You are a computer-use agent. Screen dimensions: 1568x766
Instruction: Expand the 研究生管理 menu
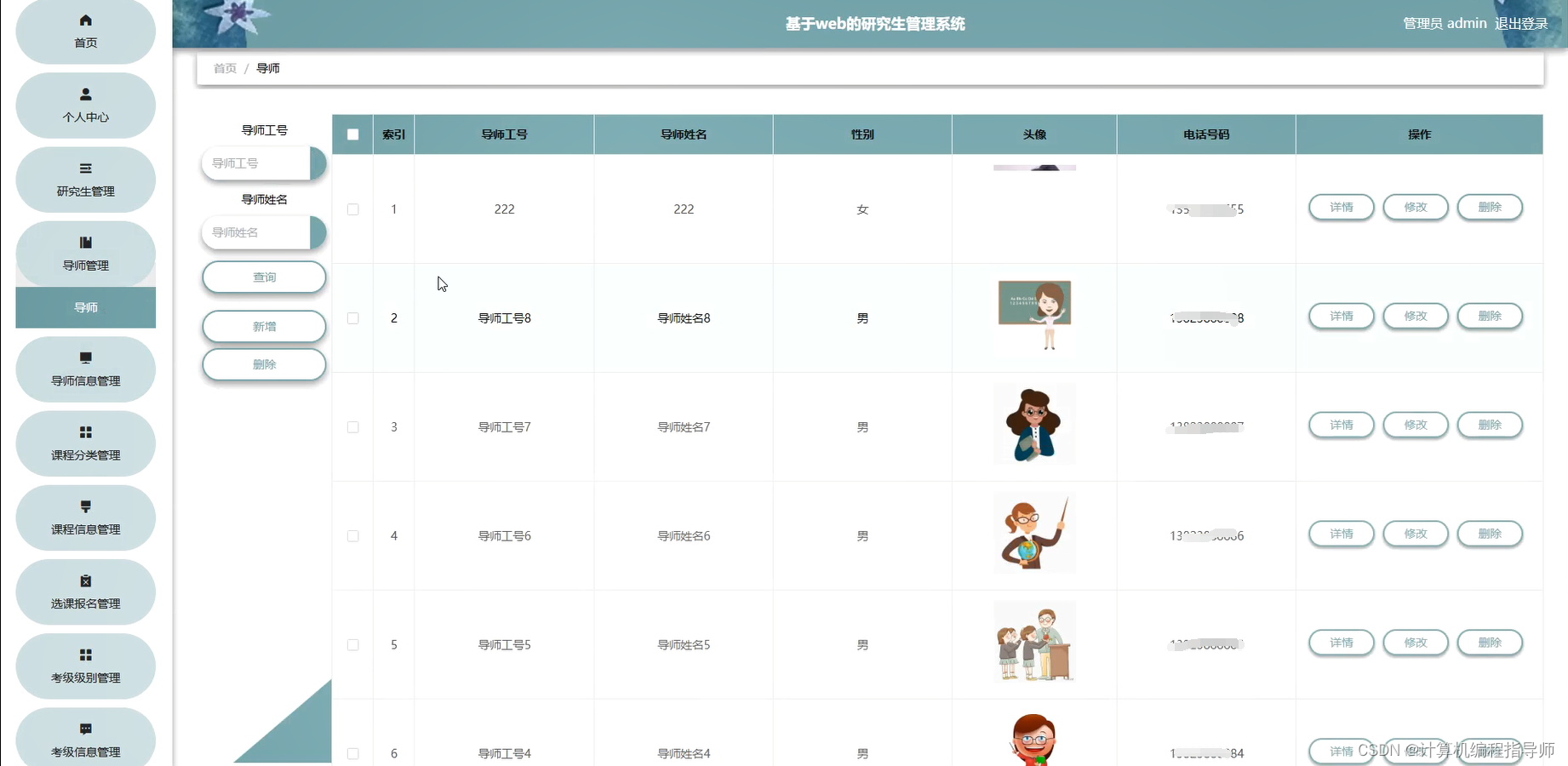click(85, 180)
